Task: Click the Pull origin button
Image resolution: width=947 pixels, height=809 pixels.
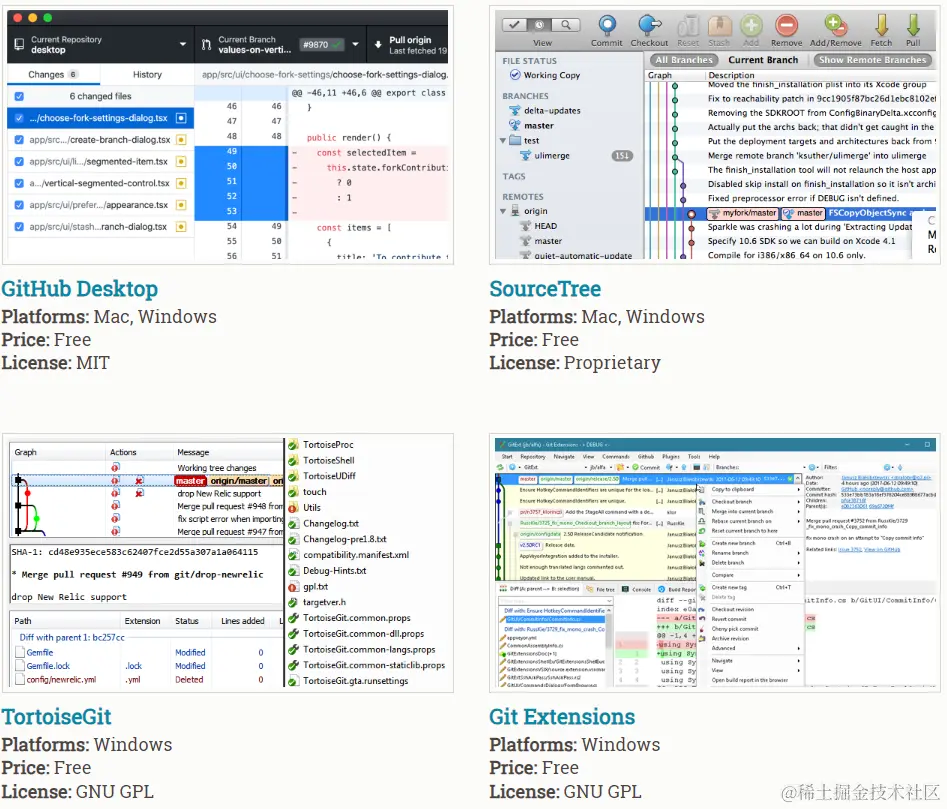Action: pyautogui.click(x=408, y=44)
